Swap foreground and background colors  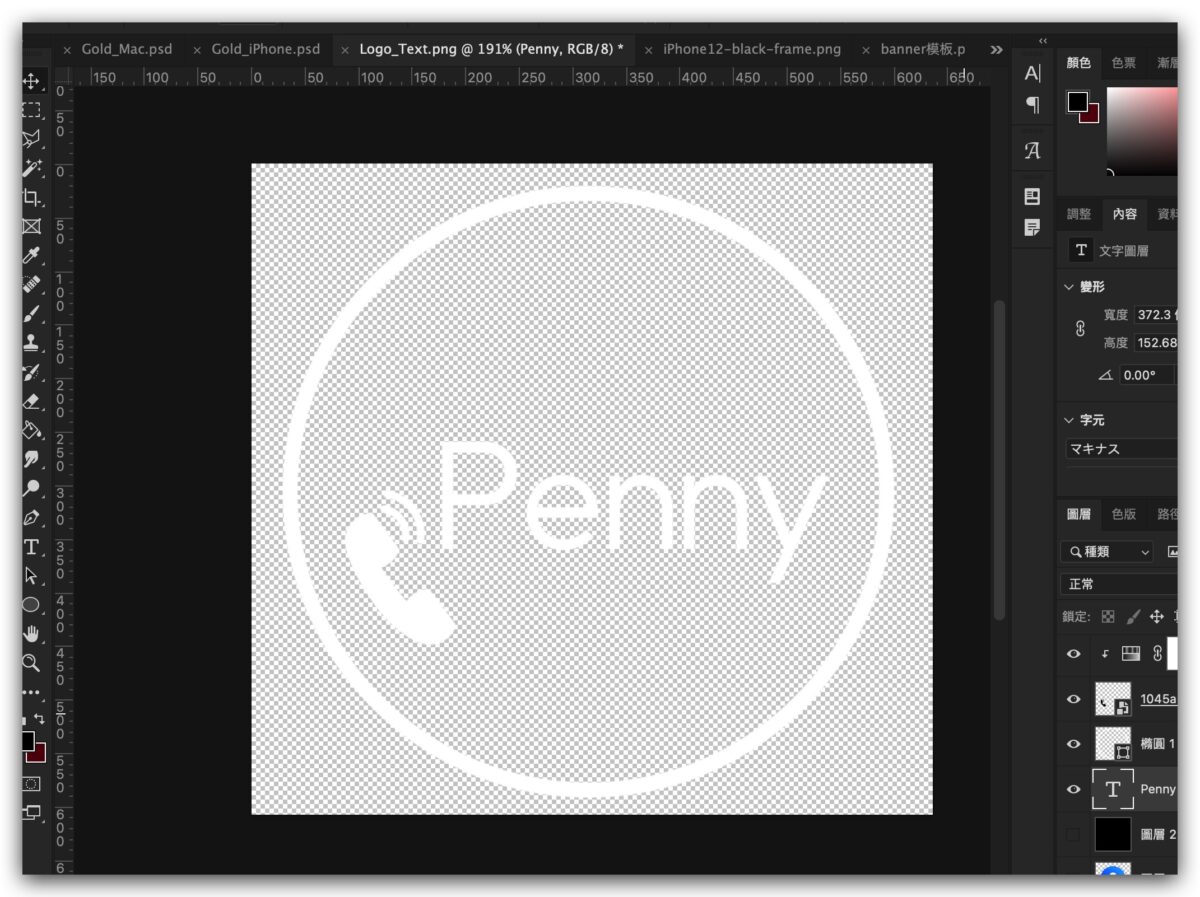39,718
